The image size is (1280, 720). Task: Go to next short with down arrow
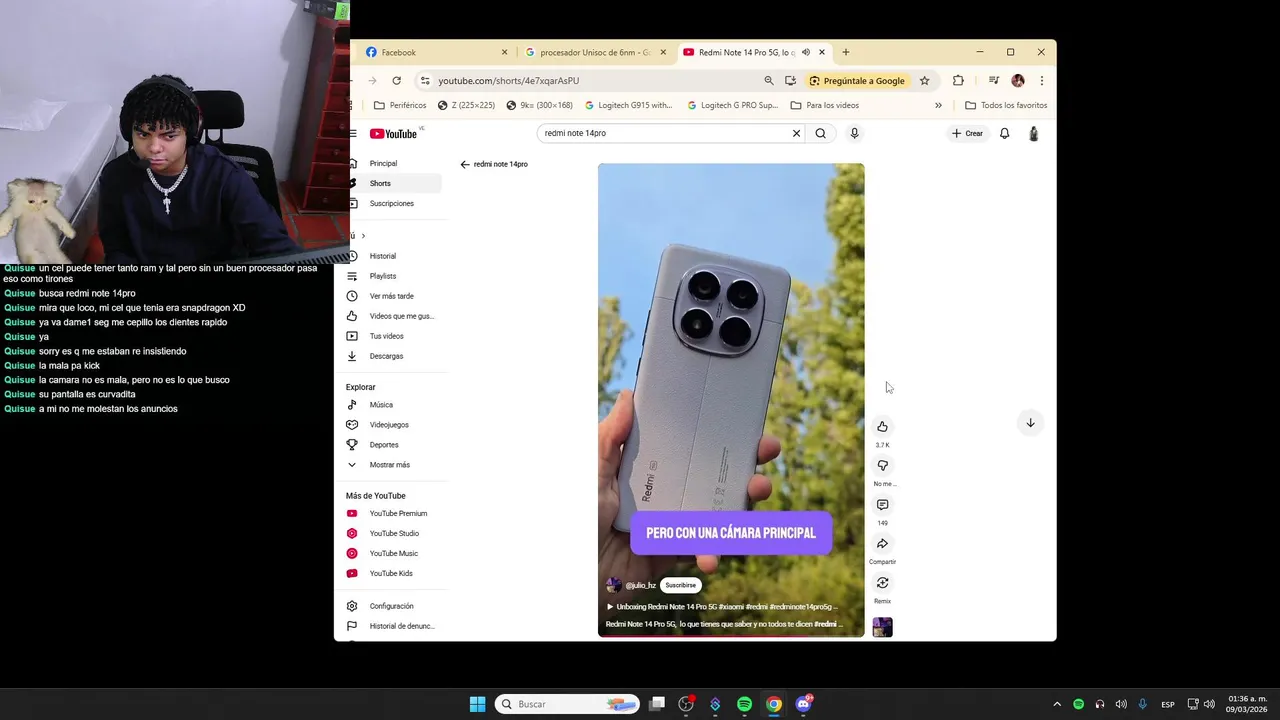coord(1030,423)
